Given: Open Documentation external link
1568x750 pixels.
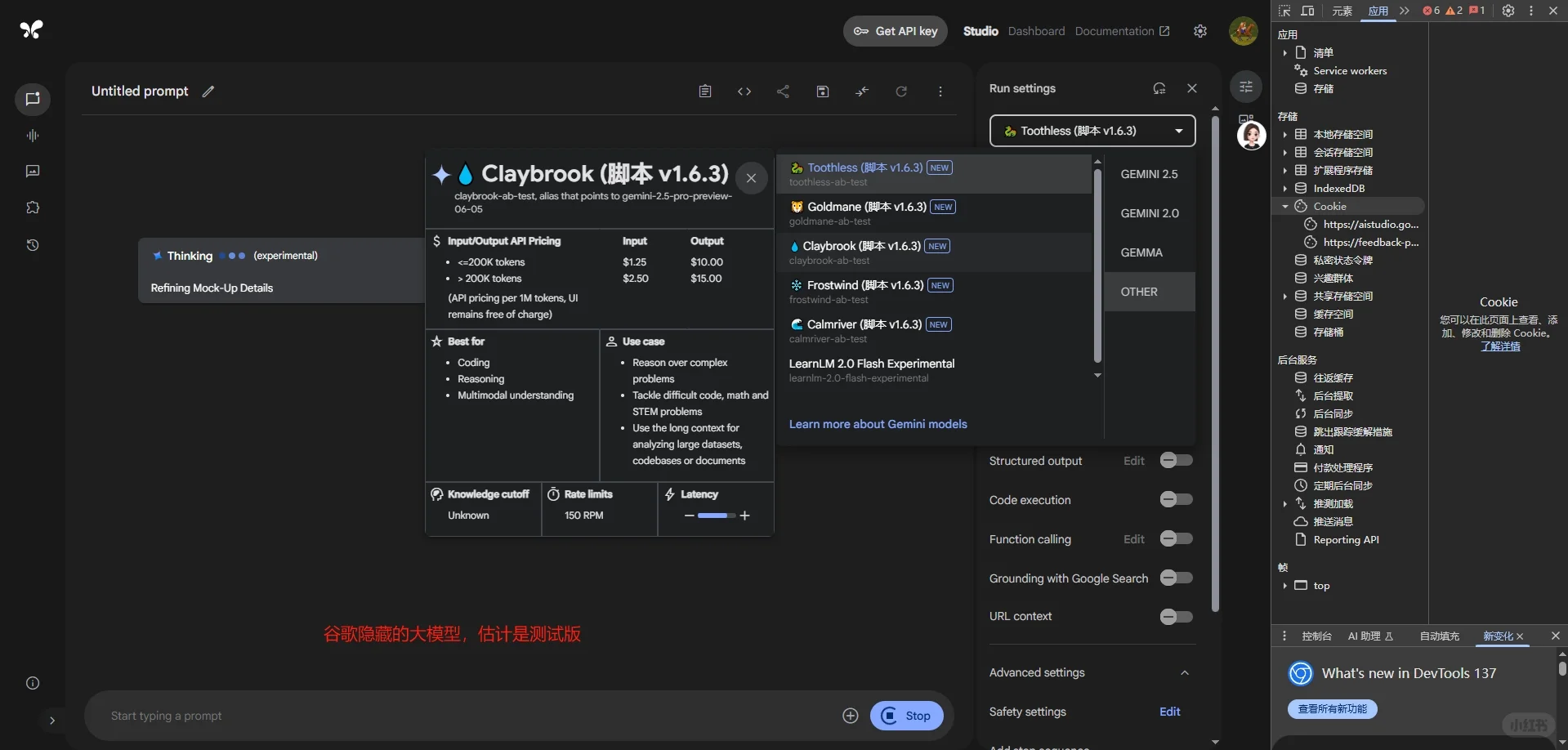Looking at the screenshot, I should [x=1123, y=31].
